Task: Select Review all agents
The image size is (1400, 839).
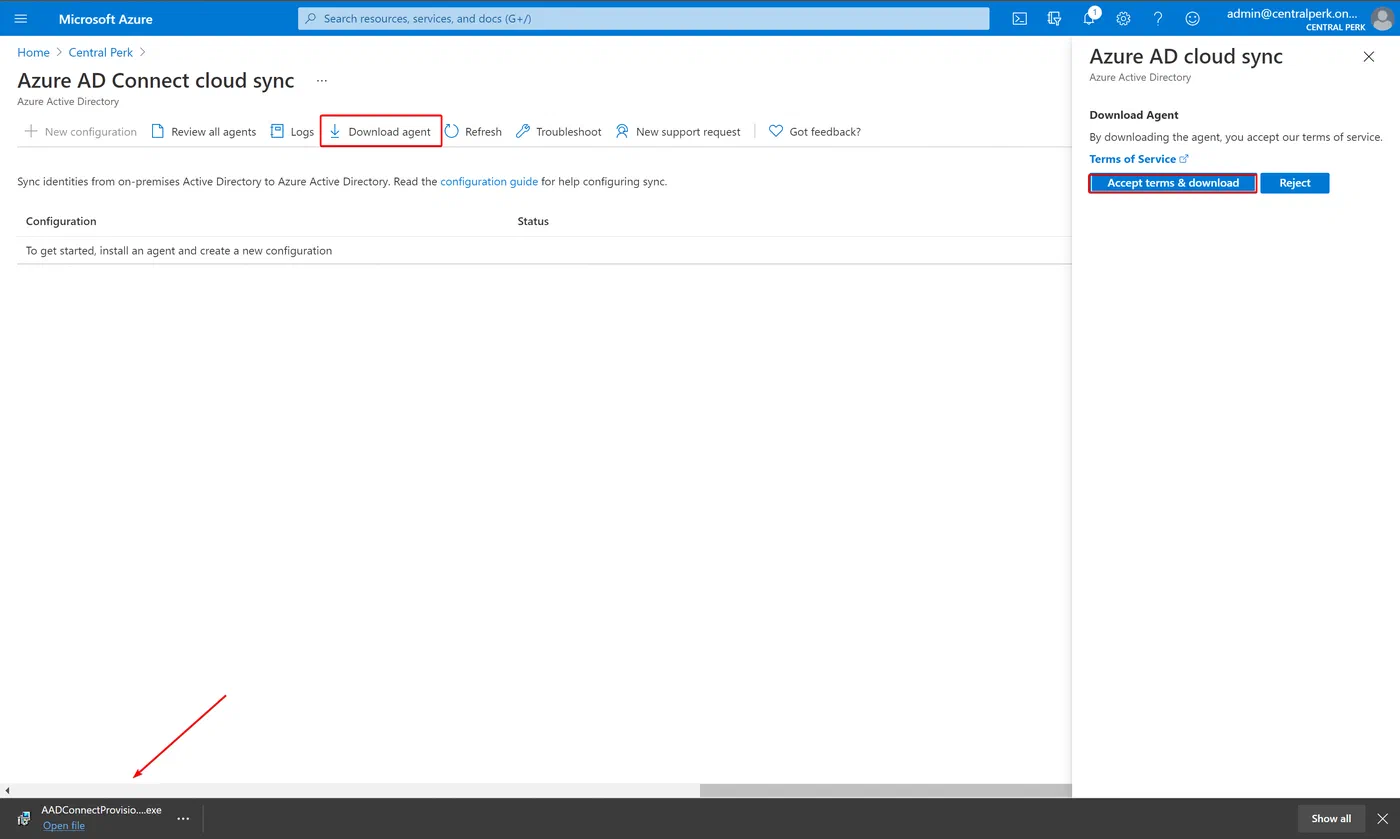Action: [203, 131]
